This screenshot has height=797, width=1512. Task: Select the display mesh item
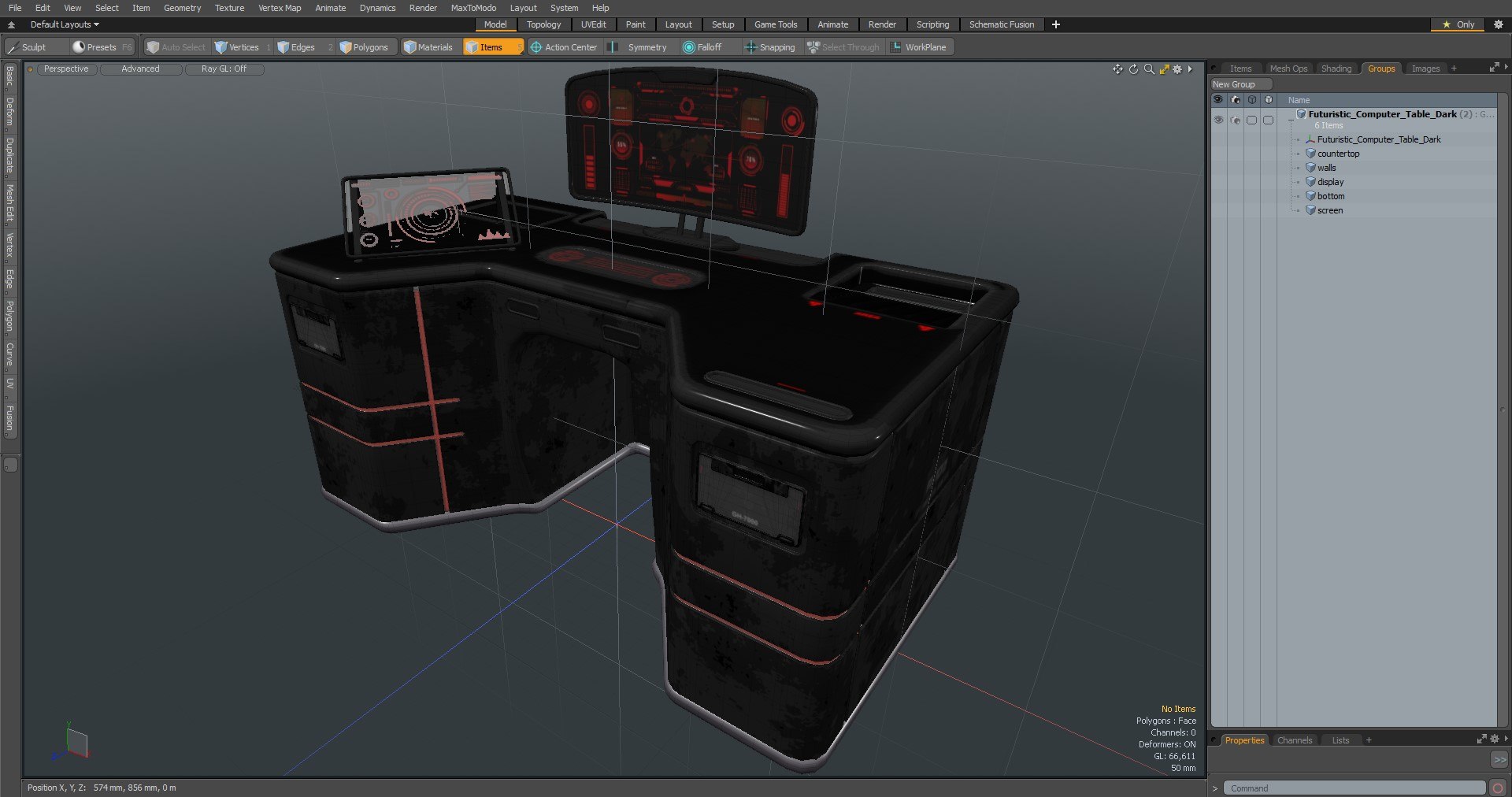[x=1330, y=182]
